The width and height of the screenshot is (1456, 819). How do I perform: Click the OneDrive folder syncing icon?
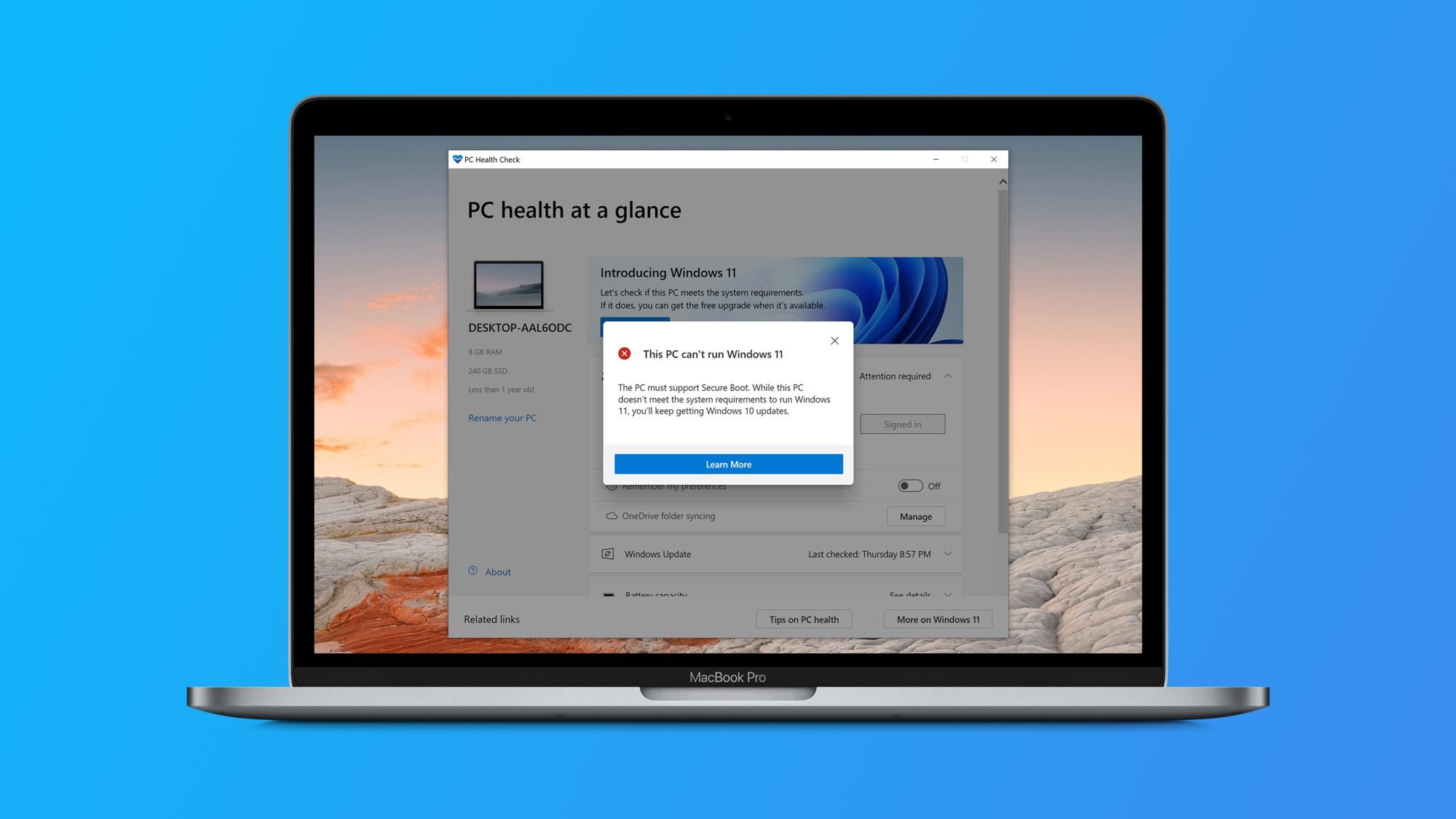tap(609, 515)
